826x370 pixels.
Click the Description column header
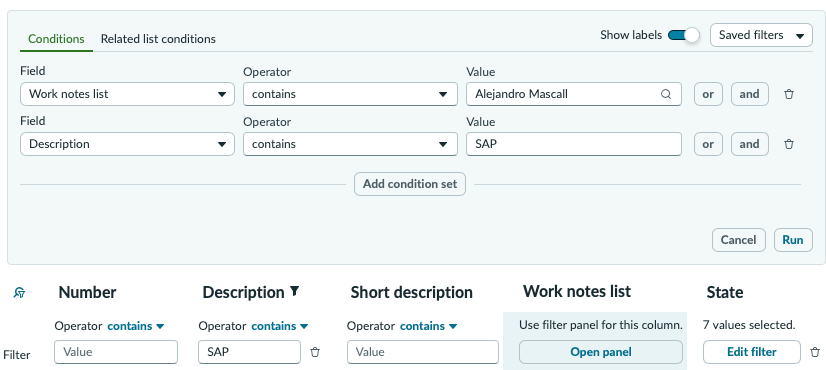(x=243, y=293)
